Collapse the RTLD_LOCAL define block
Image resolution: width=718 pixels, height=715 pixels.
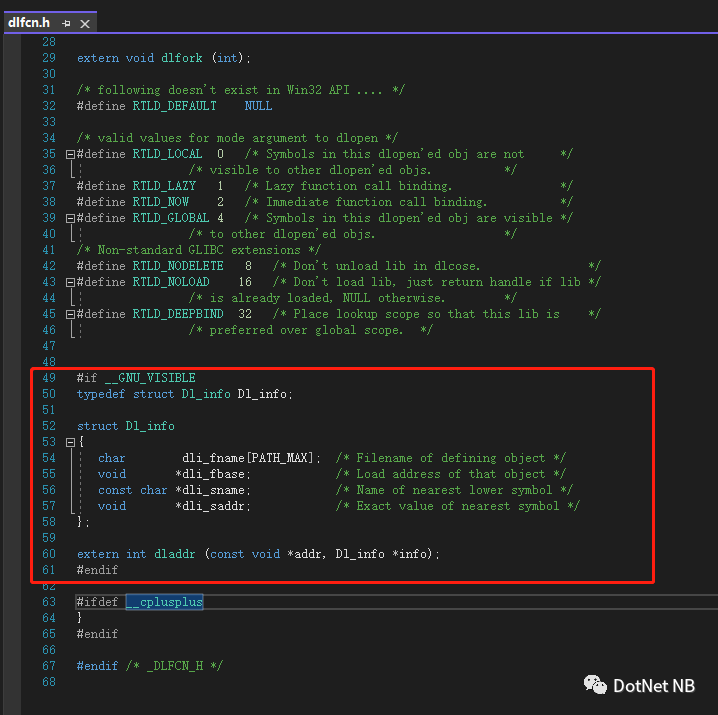pyautogui.click(x=70, y=154)
